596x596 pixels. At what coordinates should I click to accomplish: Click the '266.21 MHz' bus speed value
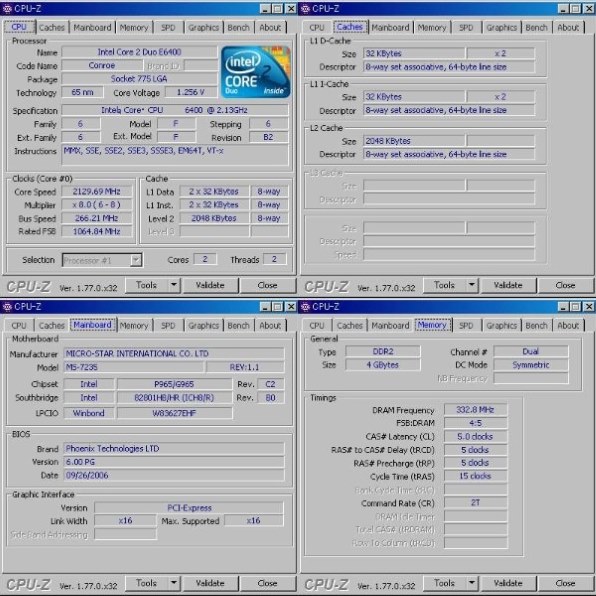[97, 218]
